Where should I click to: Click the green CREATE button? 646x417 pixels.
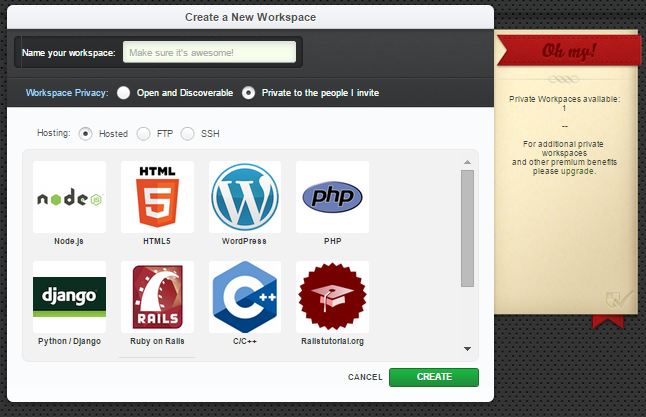coord(434,377)
